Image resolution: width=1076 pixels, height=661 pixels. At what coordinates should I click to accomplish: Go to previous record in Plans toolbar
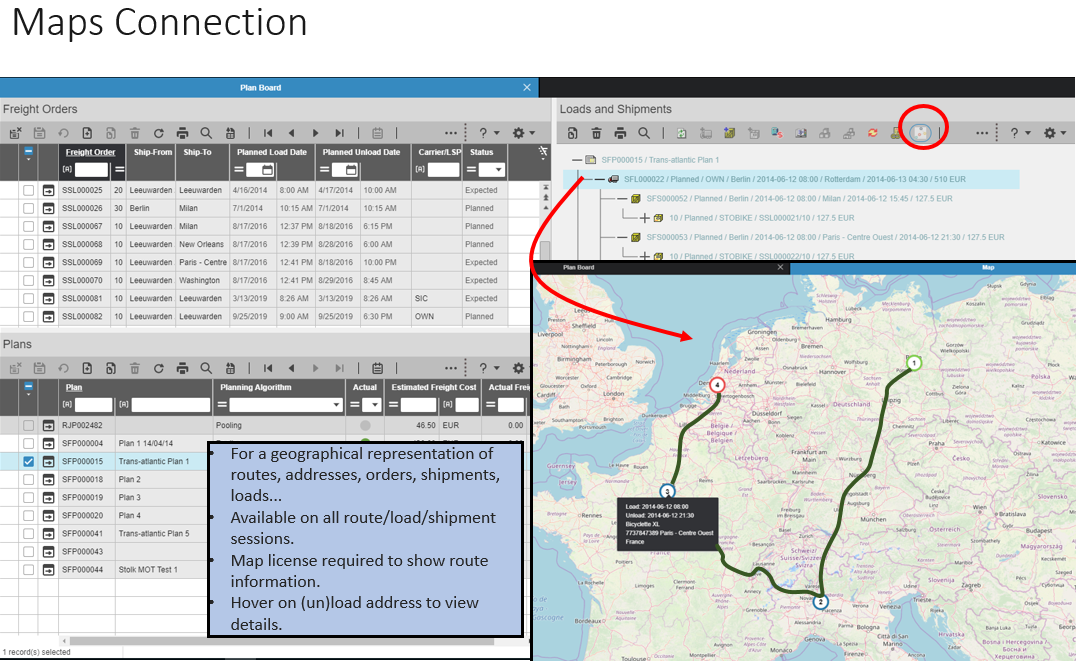click(x=292, y=369)
